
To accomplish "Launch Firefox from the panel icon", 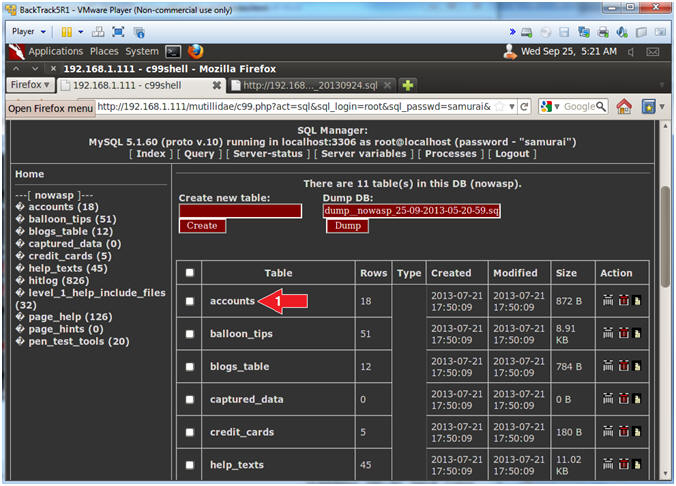I will click(195, 51).
